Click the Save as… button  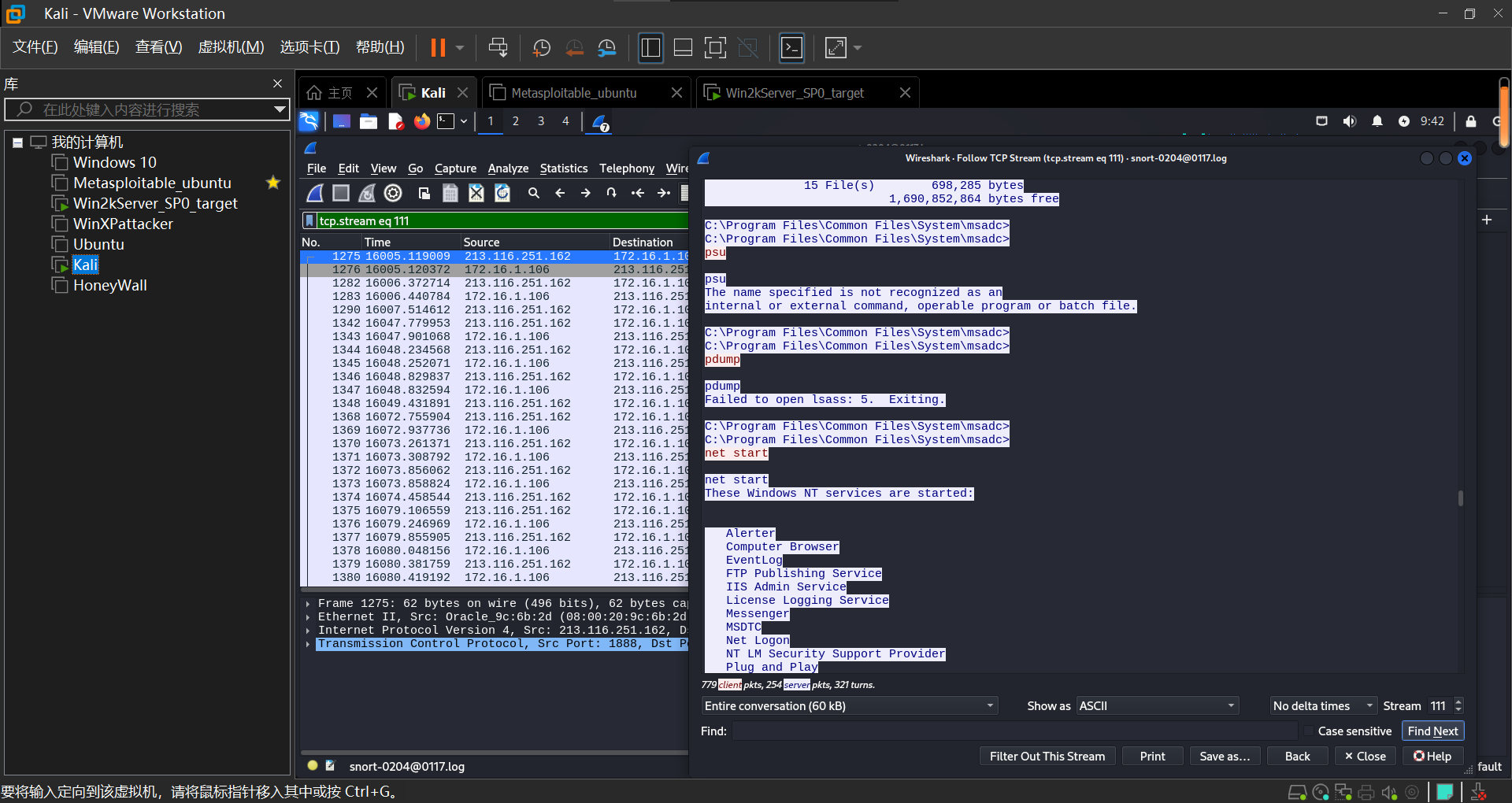(1224, 756)
